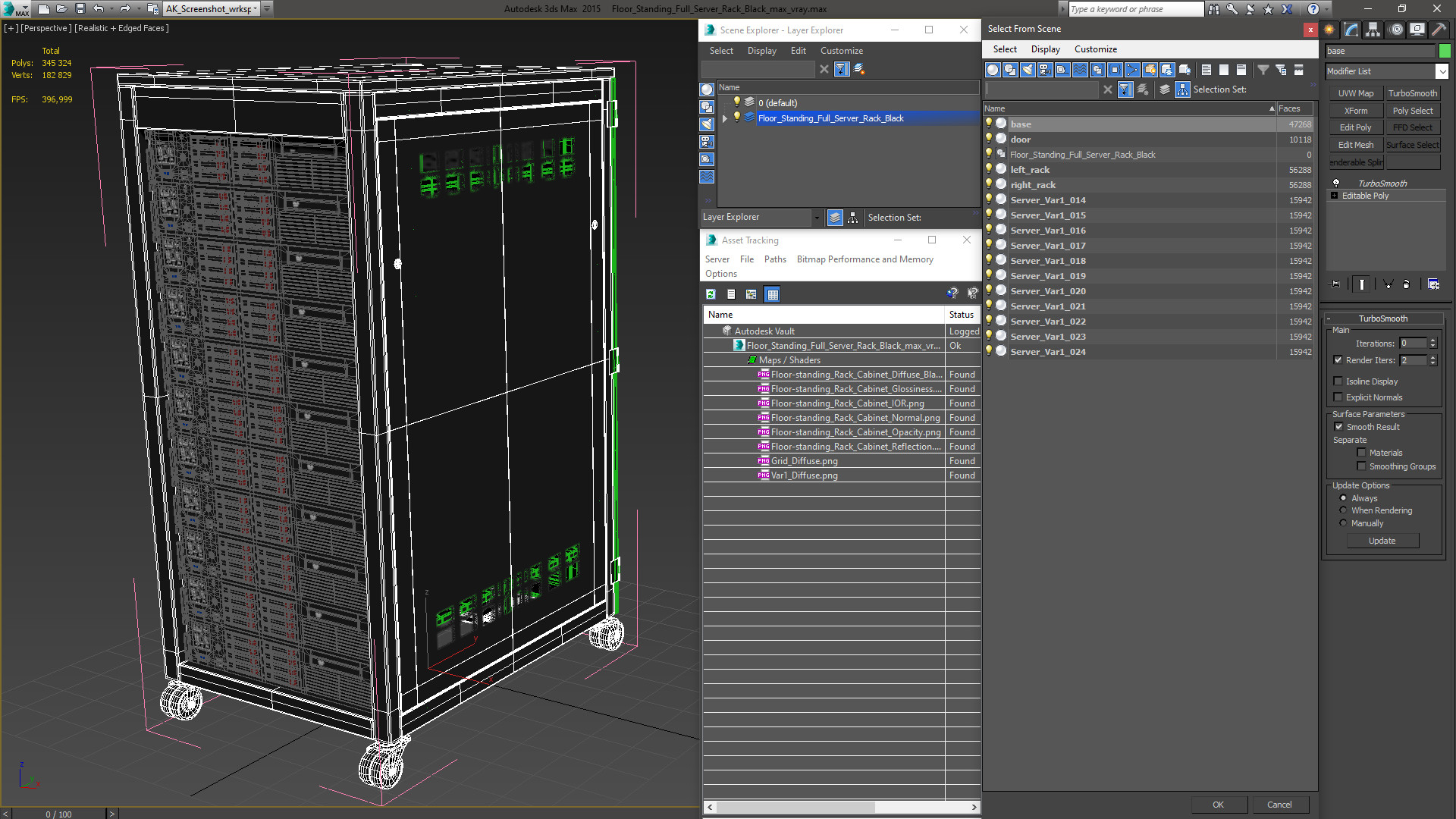Click Cancel in Select From Scene dialog
1456x819 pixels.
[1279, 805]
